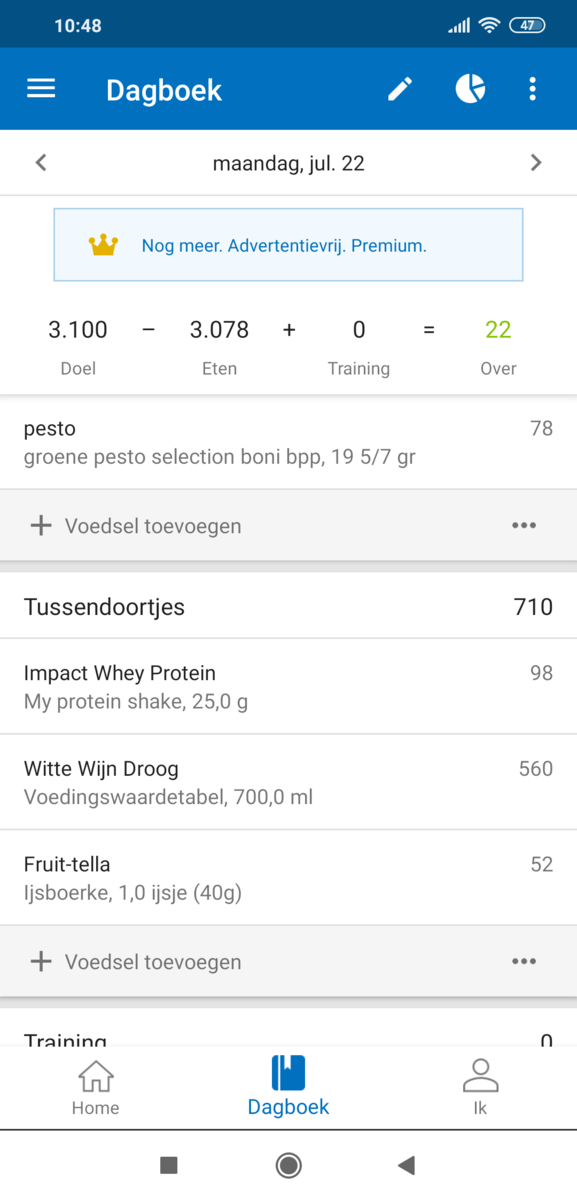577x1200 pixels.
Task: Tap the green 22 Over calorie value
Action: [x=498, y=330]
